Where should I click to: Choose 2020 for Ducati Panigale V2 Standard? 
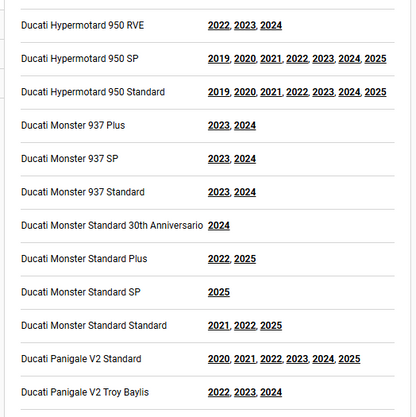click(219, 359)
